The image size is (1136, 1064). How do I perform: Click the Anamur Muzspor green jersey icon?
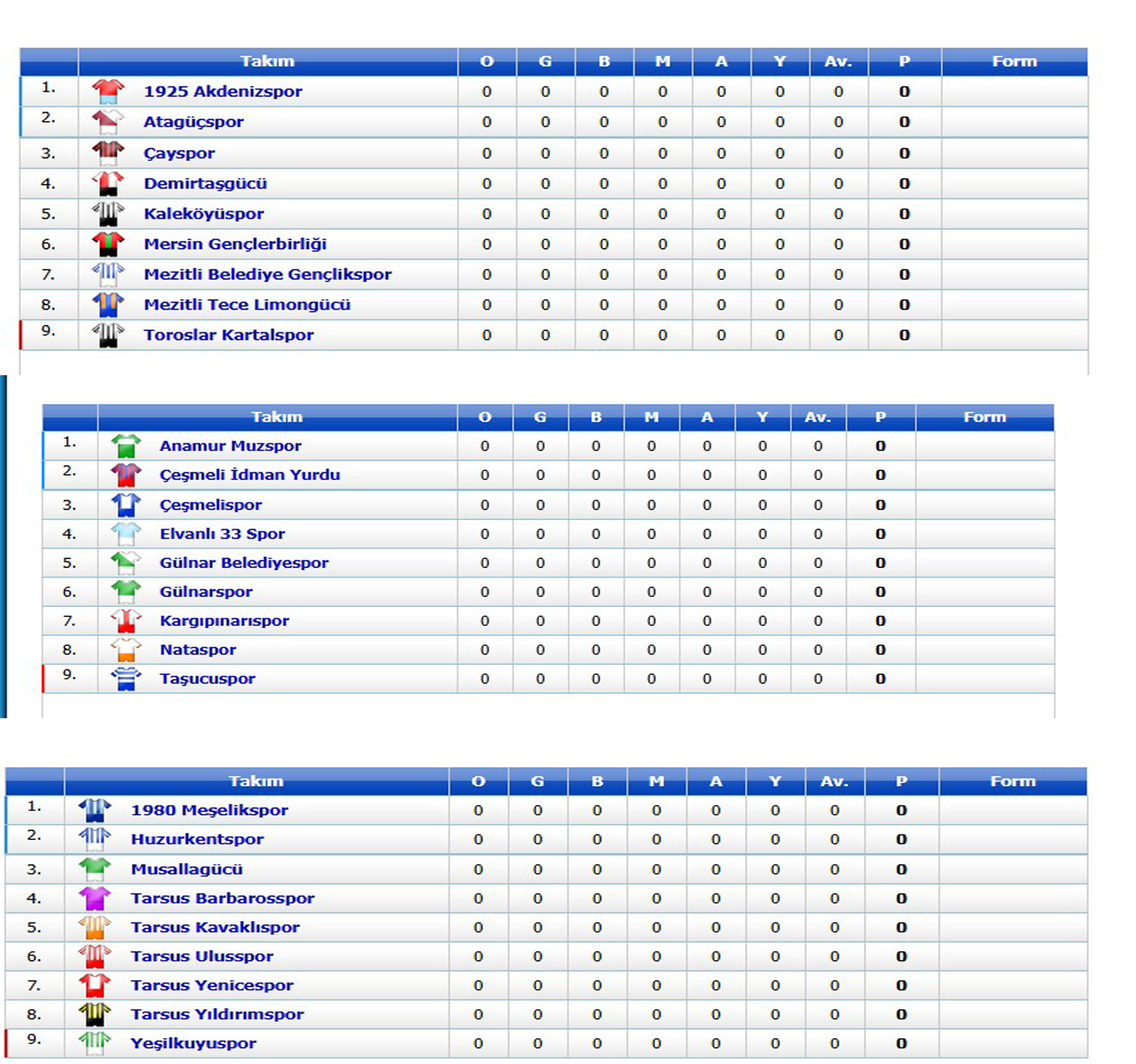pyautogui.click(x=126, y=446)
